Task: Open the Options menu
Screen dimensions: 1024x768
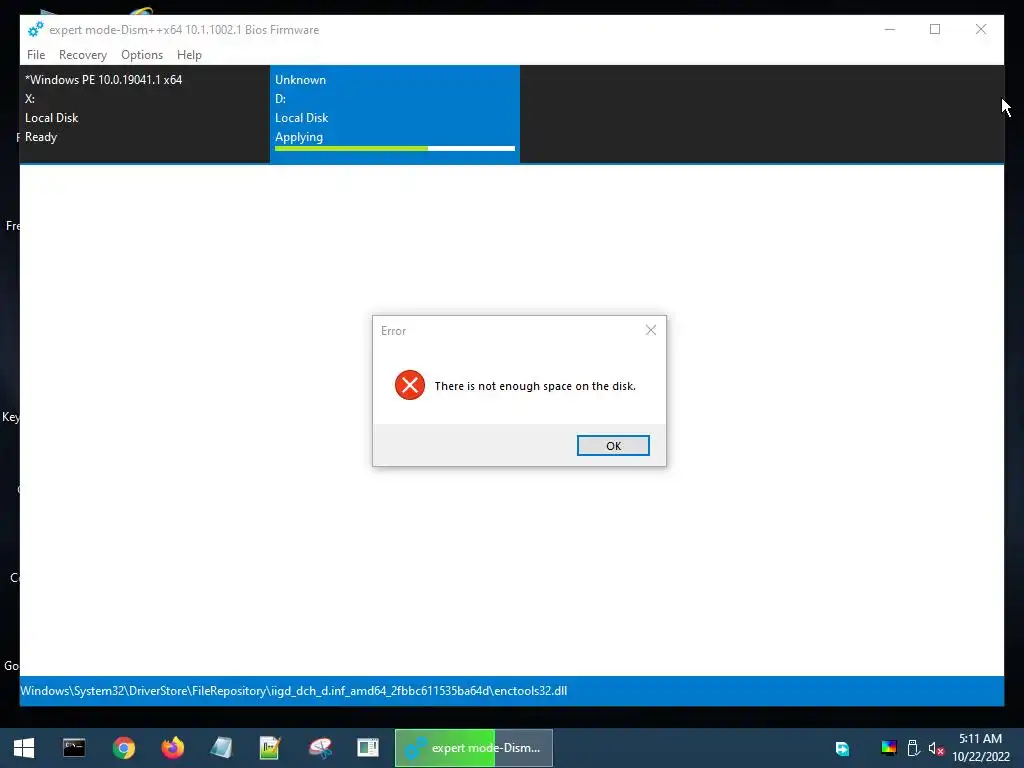Action: tap(142, 55)
